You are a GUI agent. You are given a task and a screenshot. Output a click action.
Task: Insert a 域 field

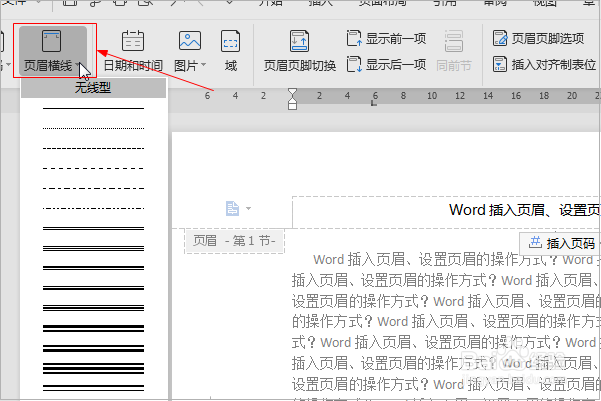(230, 51)
